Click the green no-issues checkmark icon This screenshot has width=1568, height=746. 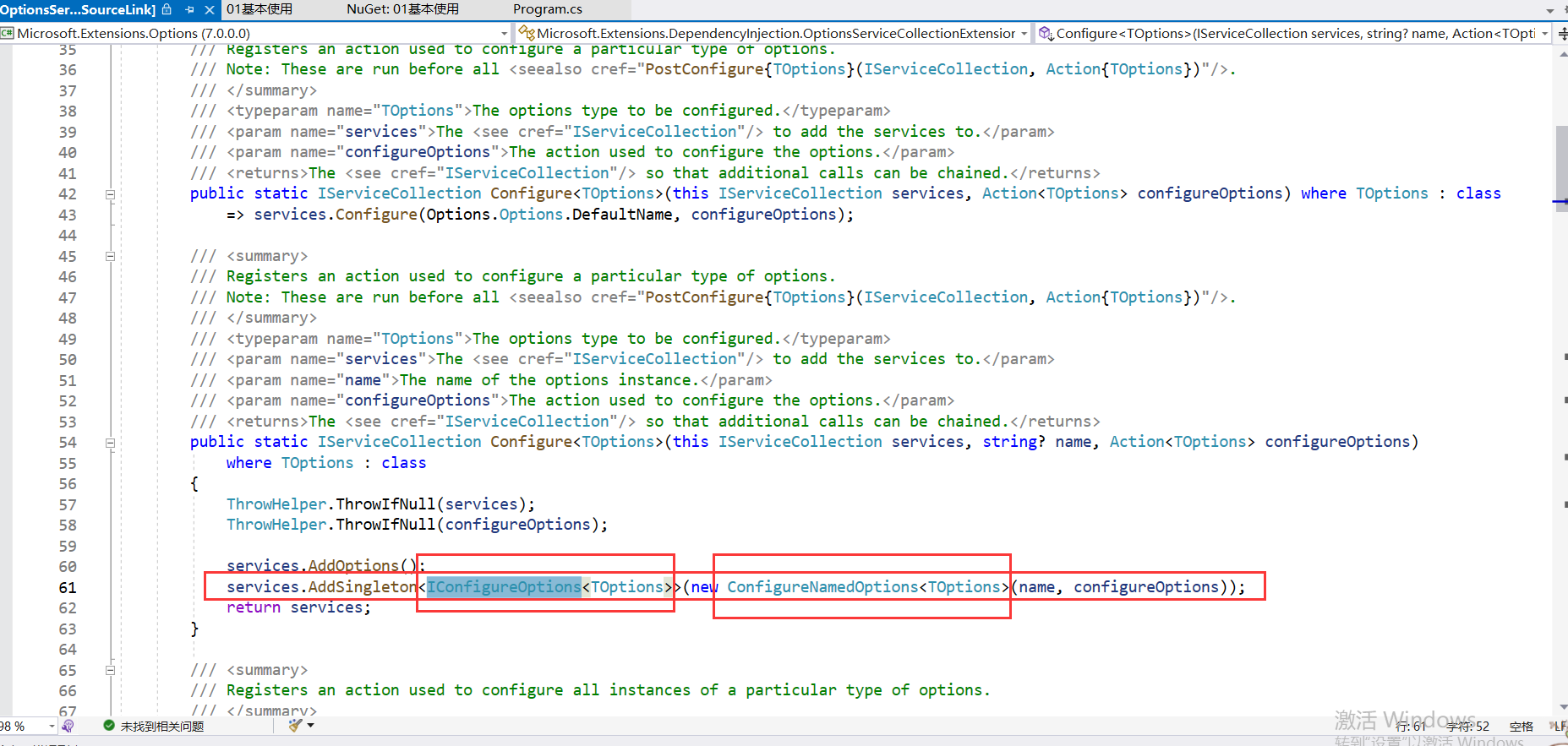coord(109,726)
